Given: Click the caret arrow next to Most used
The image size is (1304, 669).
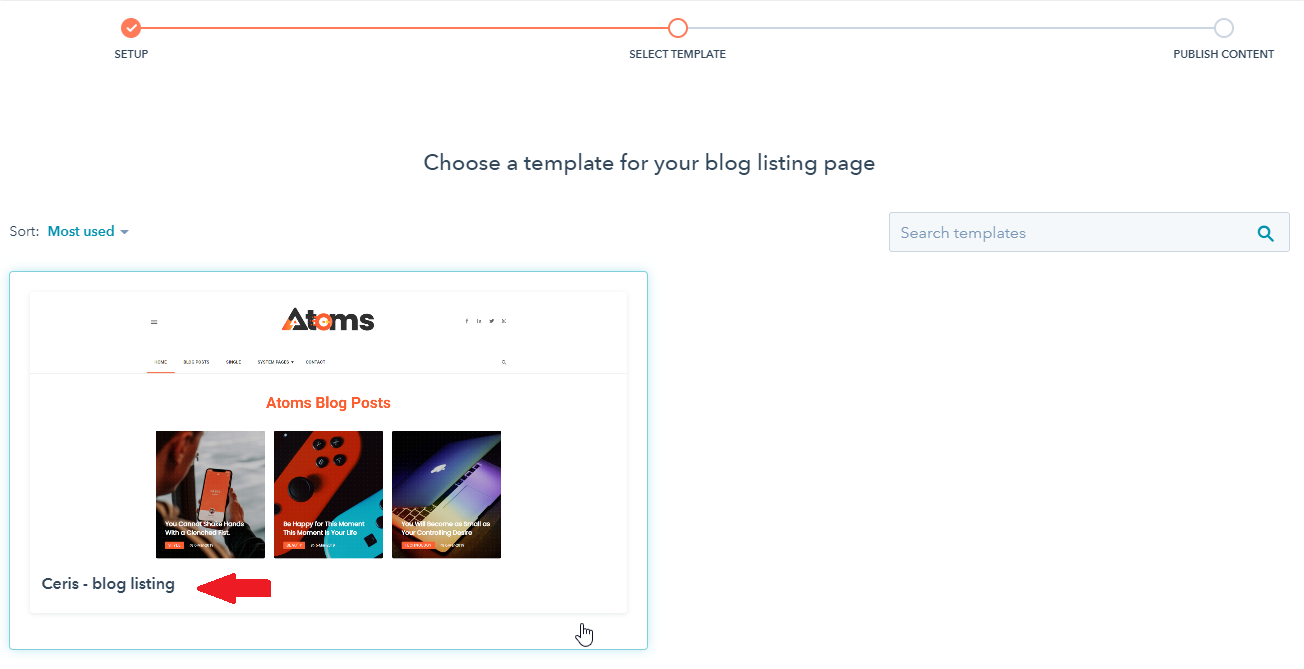Looking at the screenshot, I should click(x=124, y=232).
